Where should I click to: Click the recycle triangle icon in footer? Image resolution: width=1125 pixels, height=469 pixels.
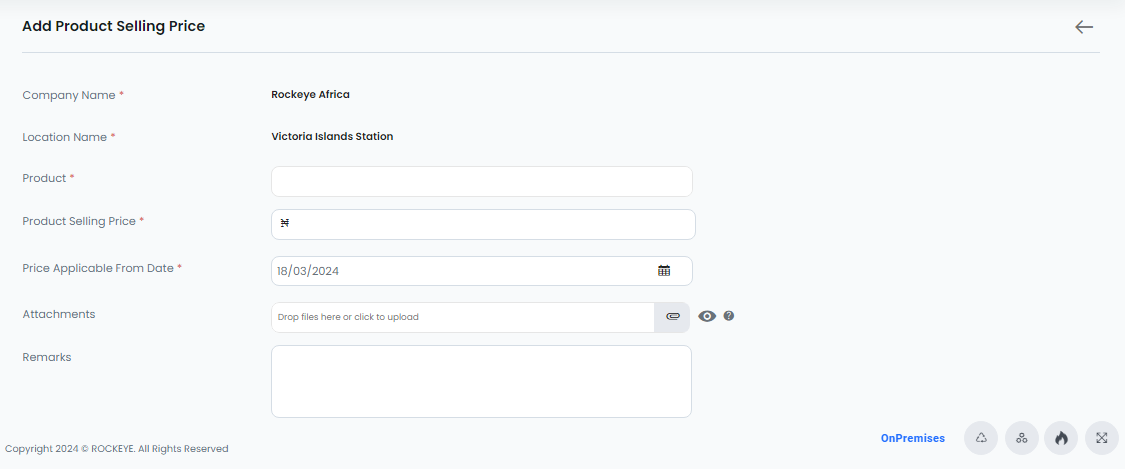[981, 437]
